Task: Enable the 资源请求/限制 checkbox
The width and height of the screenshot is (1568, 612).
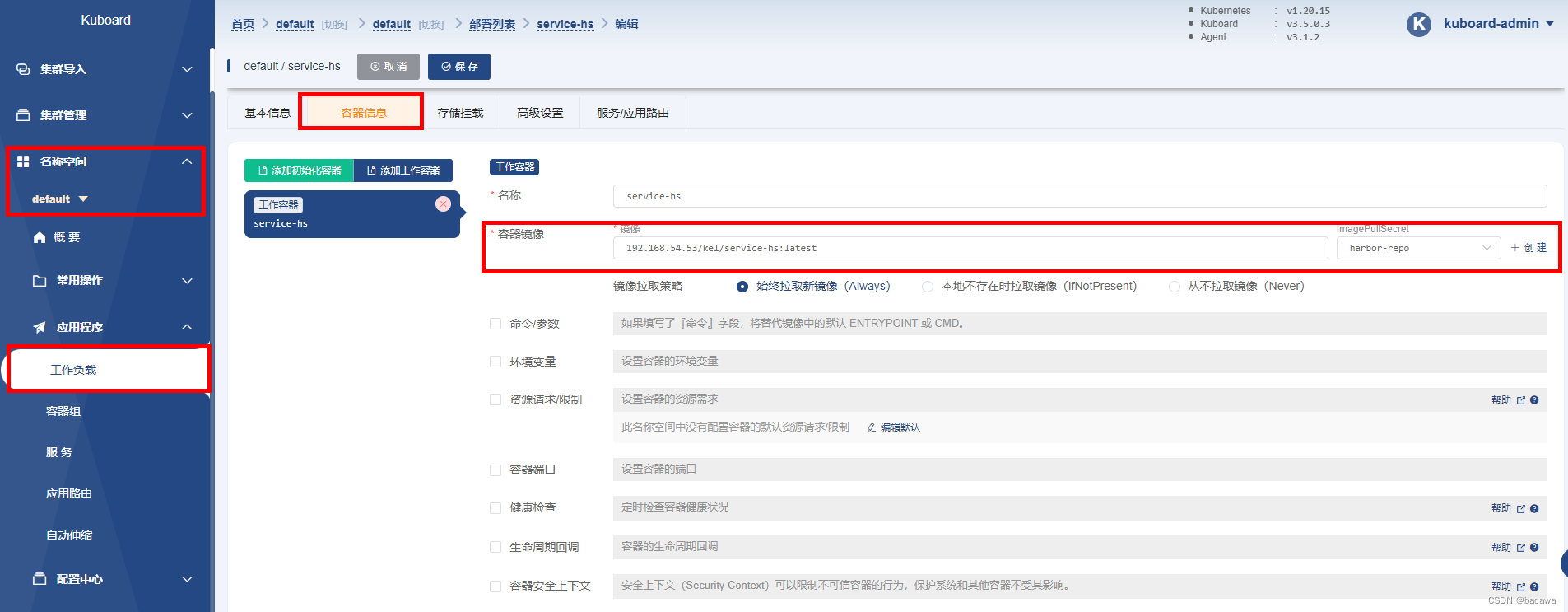Action: [496, 399]
